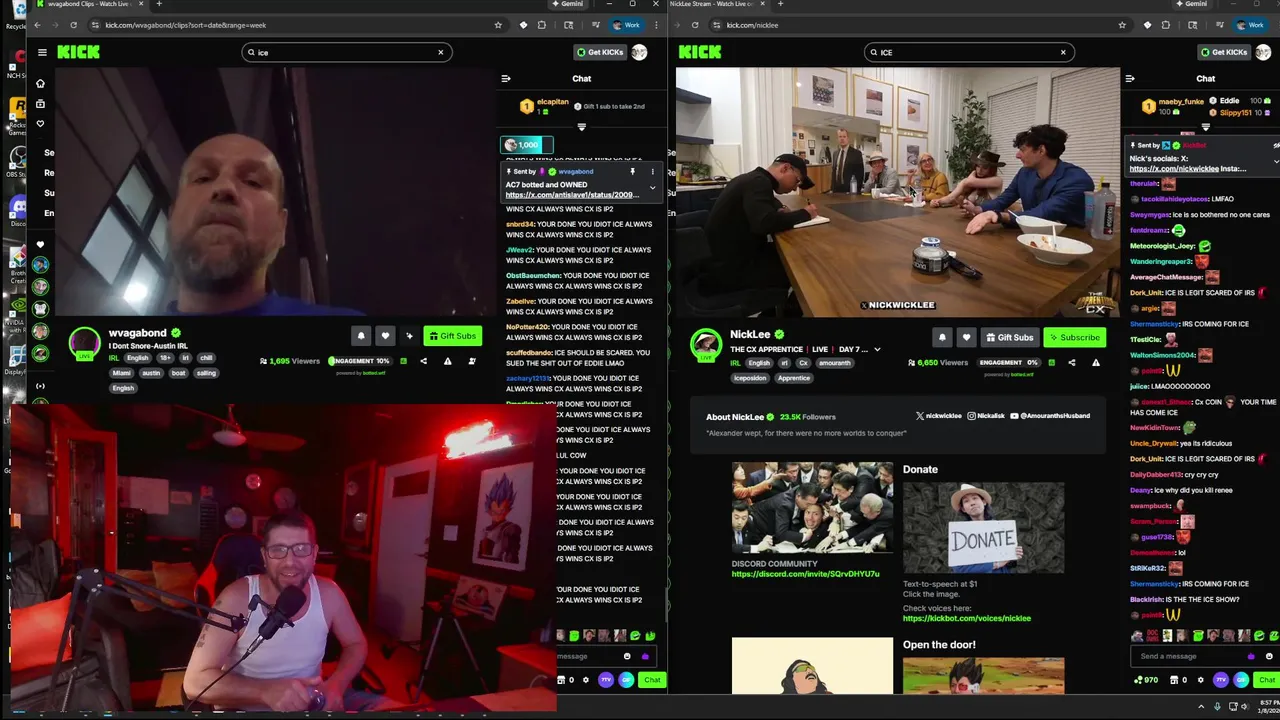This screenshot has height=720, width=1280.
Task: Click green botted.wtf icon beside NickLee engagement
Action: pyautogui.click(x=1051, y=363)
